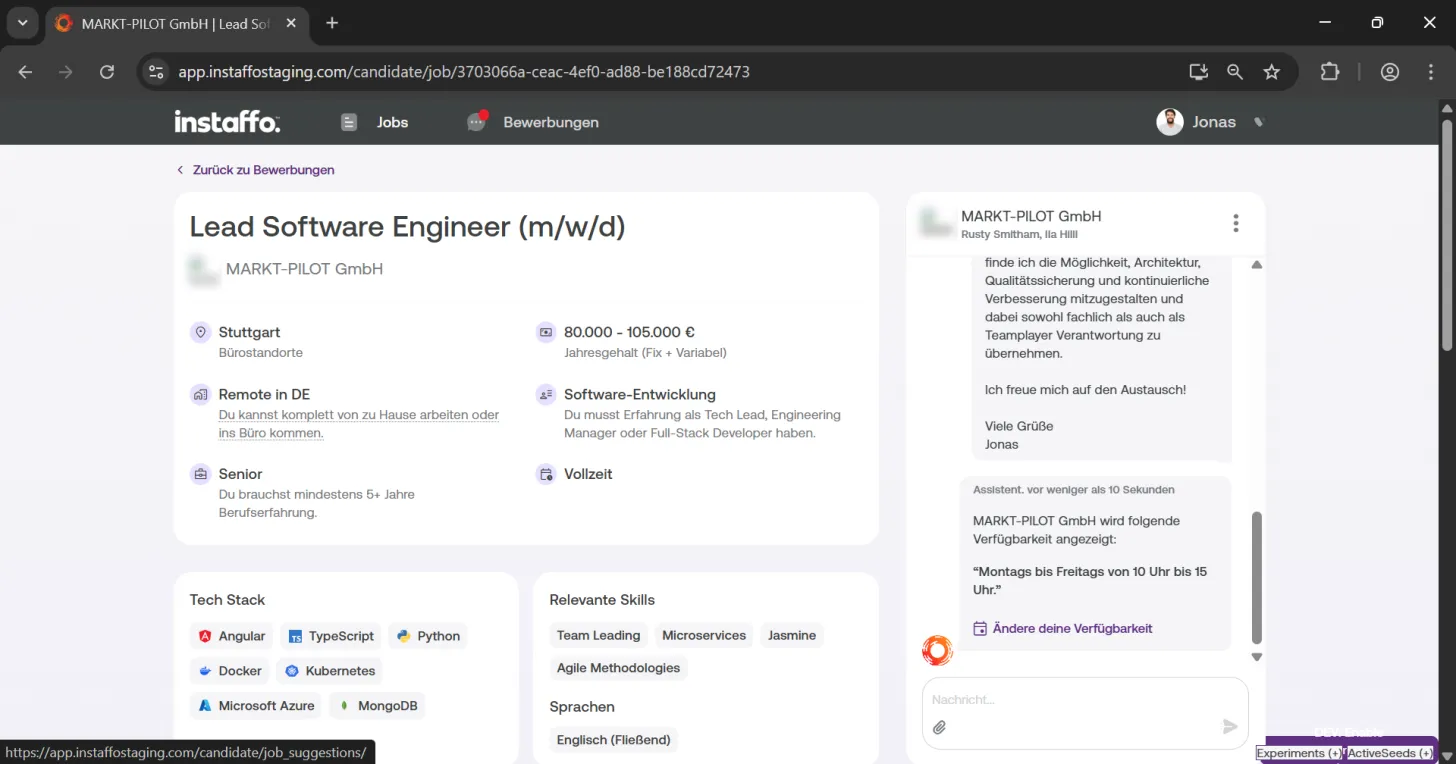Send the chat message

pos(1230,727)
